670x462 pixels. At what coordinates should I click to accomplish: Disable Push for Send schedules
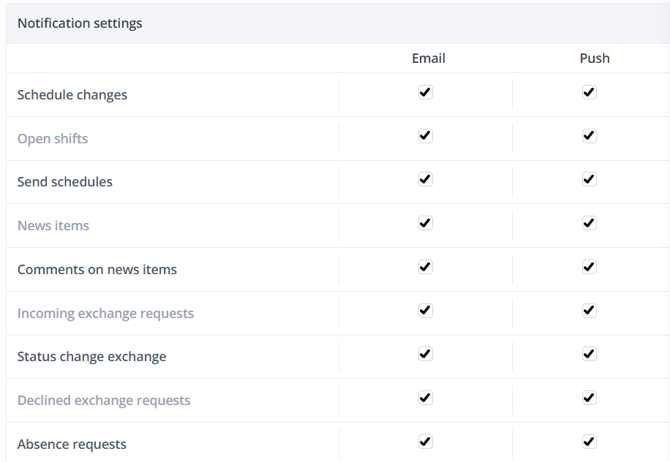[589, 179]
